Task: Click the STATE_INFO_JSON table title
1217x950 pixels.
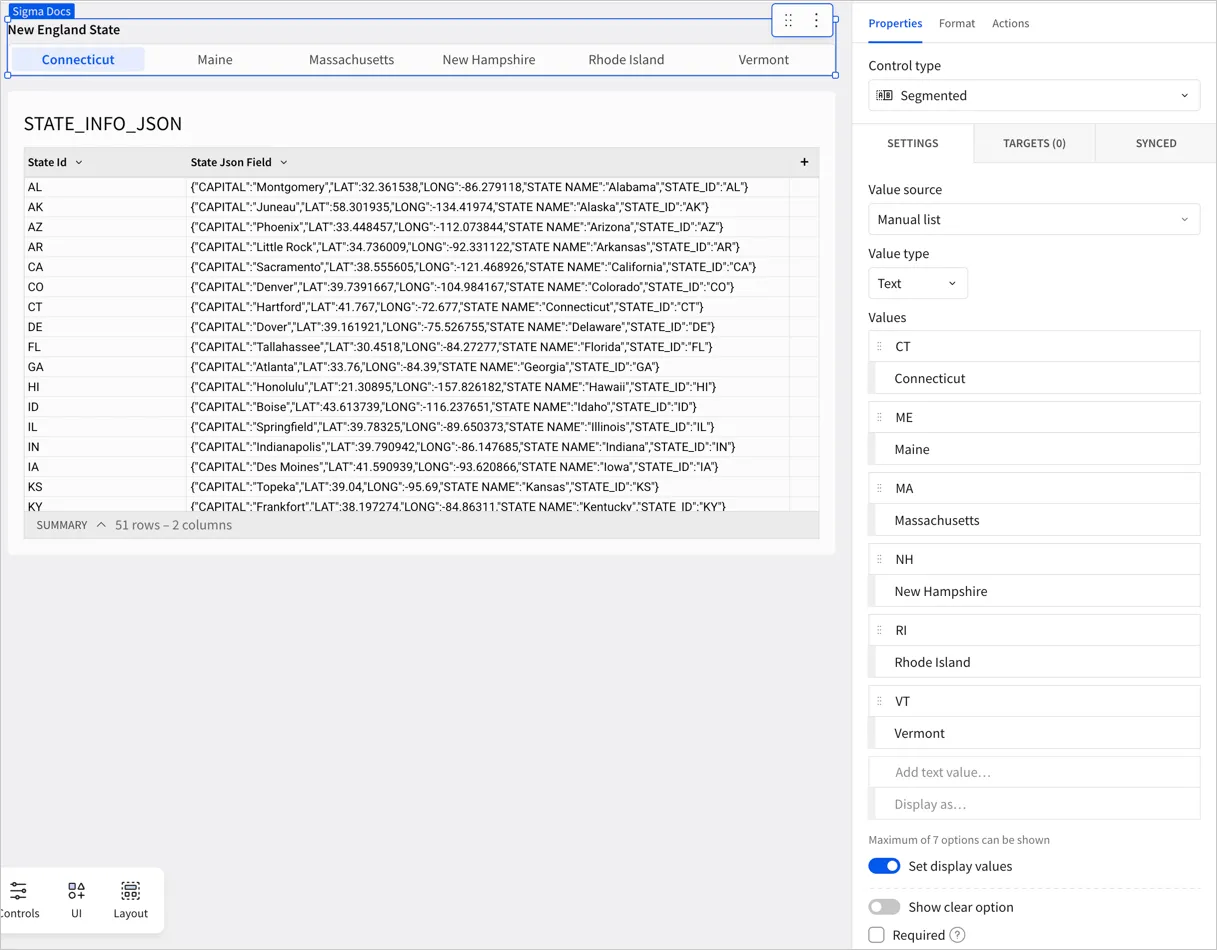Action: 103,124
